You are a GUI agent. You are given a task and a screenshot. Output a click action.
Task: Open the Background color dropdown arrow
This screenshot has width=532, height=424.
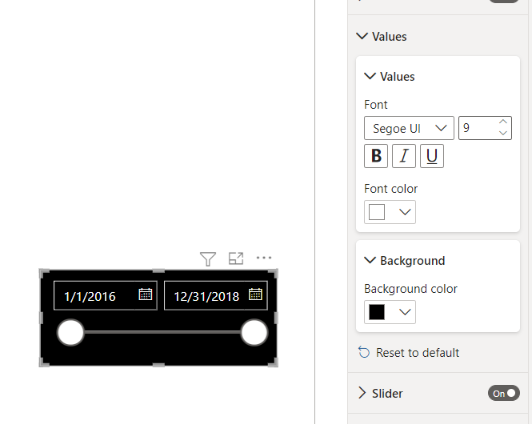tap(405, 312)
